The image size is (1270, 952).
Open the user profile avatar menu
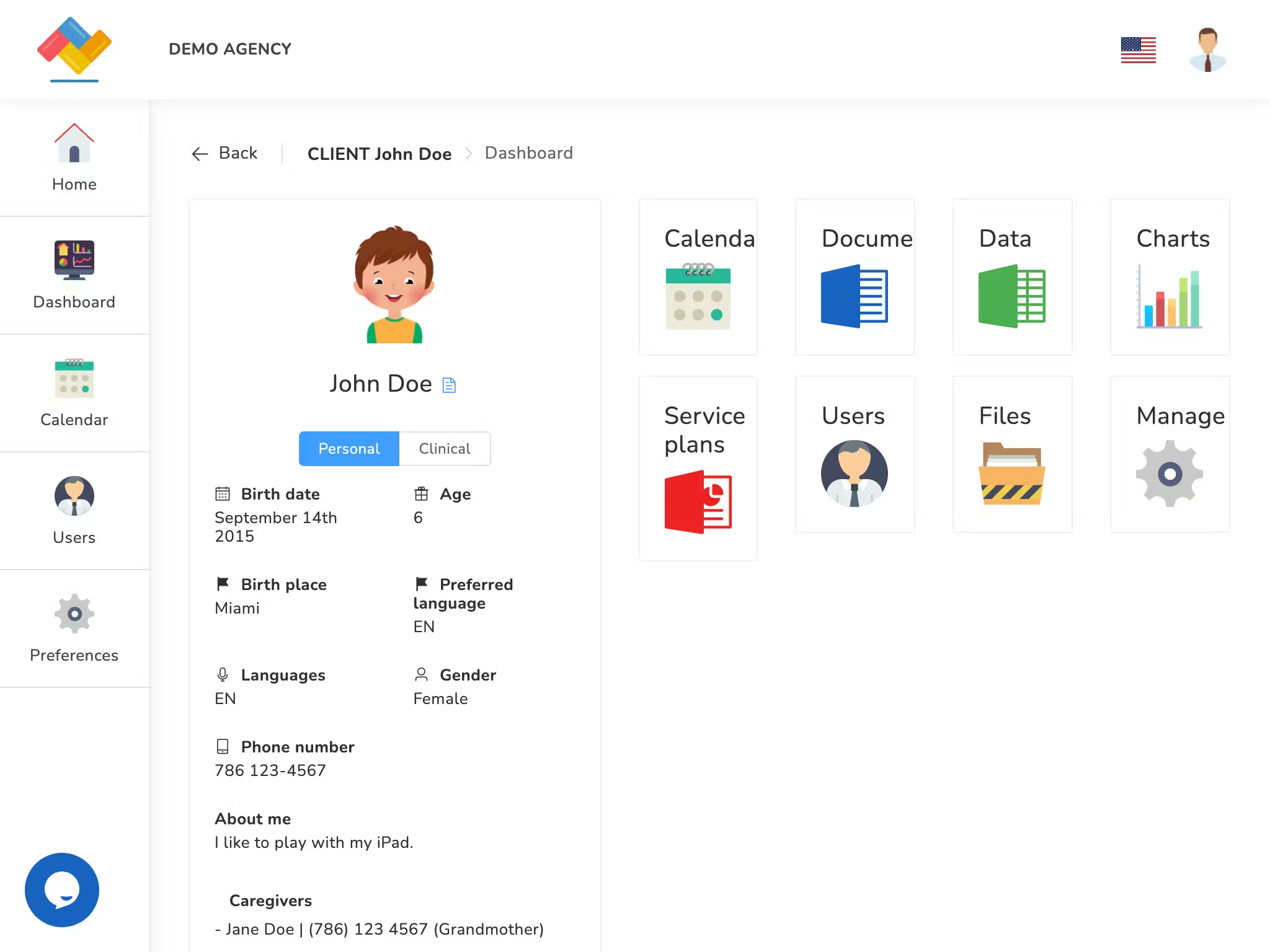1208,50
